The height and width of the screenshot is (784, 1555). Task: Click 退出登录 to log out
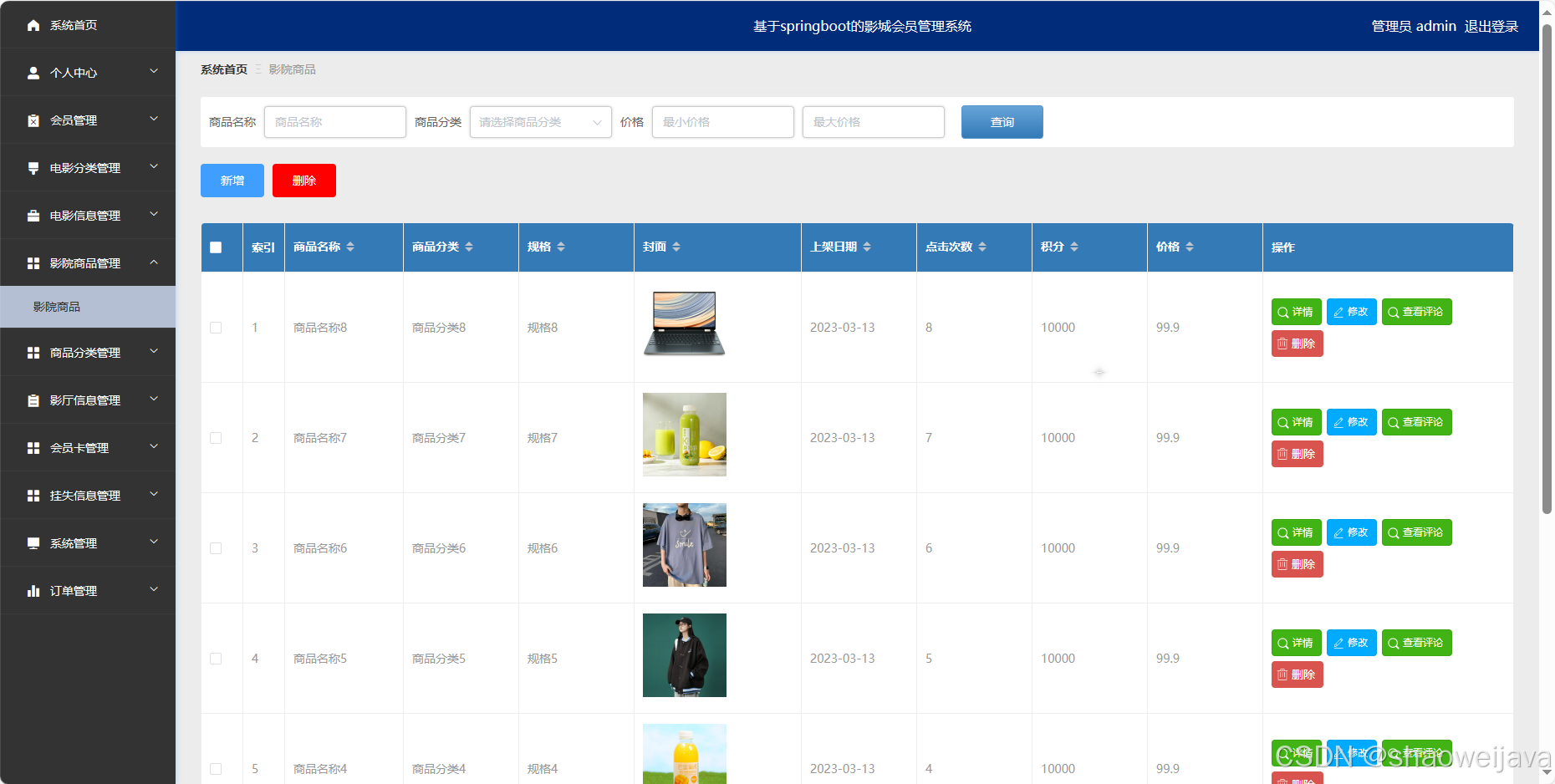coord(1491,27)
